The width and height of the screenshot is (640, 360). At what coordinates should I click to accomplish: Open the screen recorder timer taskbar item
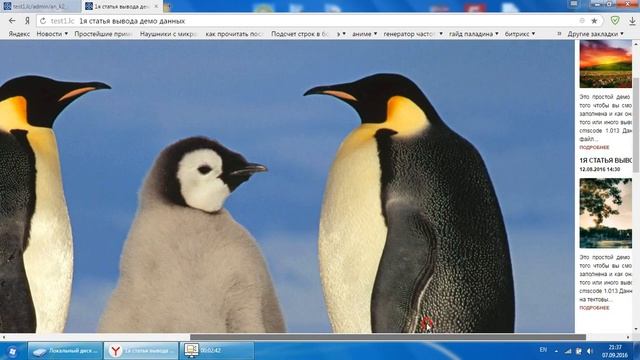point(216,351)
